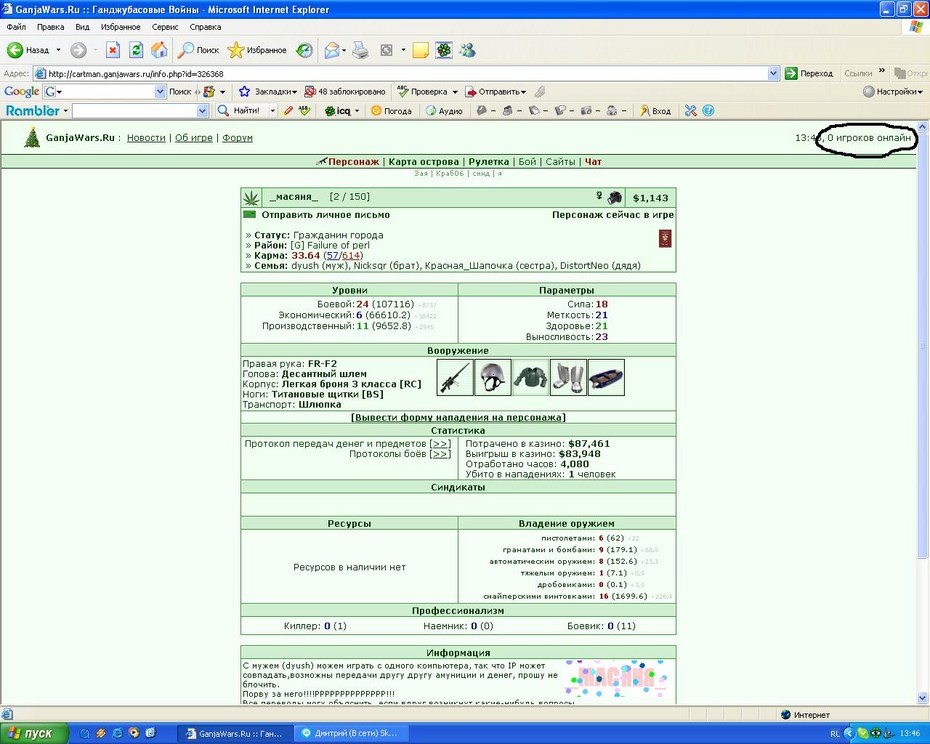Open the Print icon in toolbar
Image resolution: width=930 pixels, height=744 pixels.
[360, 50]
